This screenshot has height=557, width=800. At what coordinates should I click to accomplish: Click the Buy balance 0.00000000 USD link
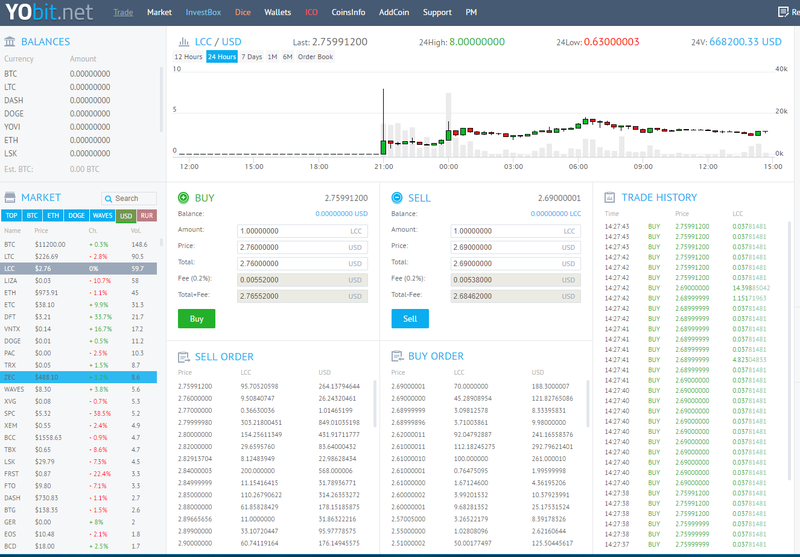click(341, 214)
